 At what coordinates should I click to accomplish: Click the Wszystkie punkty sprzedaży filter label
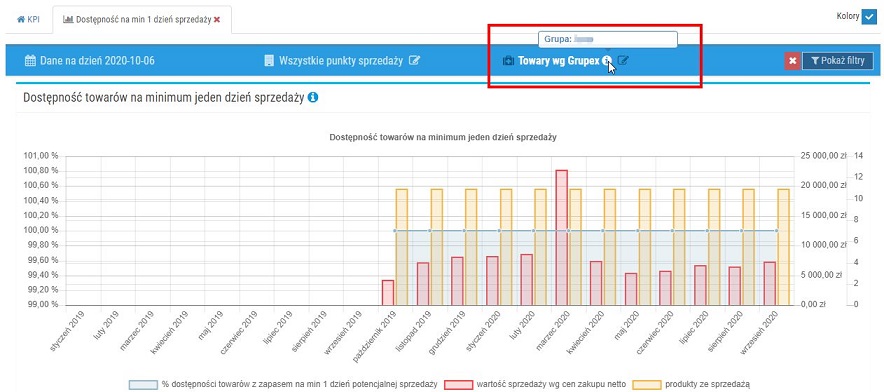(x=341, y=60)
